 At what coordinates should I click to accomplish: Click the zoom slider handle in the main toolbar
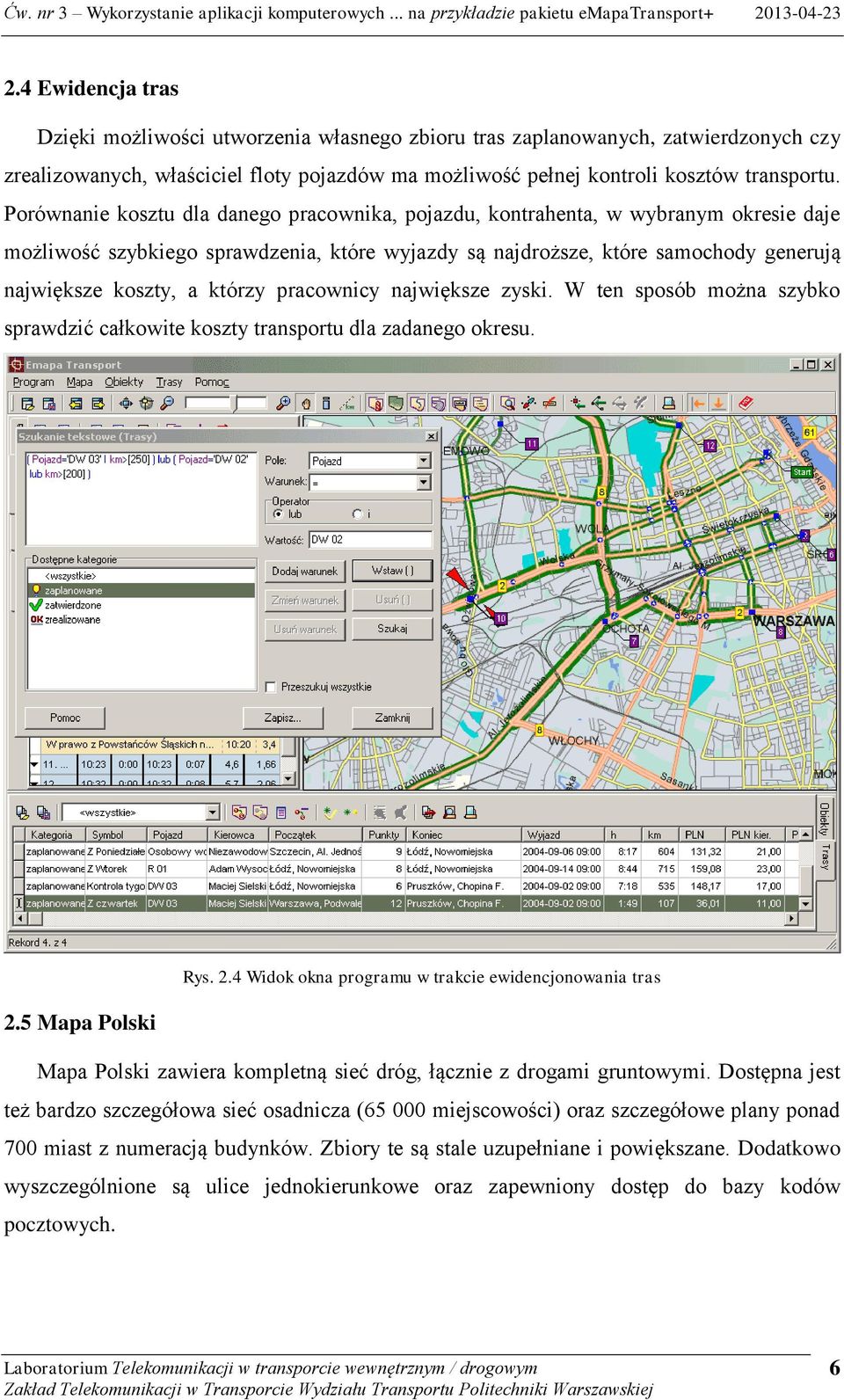(235, 404)
